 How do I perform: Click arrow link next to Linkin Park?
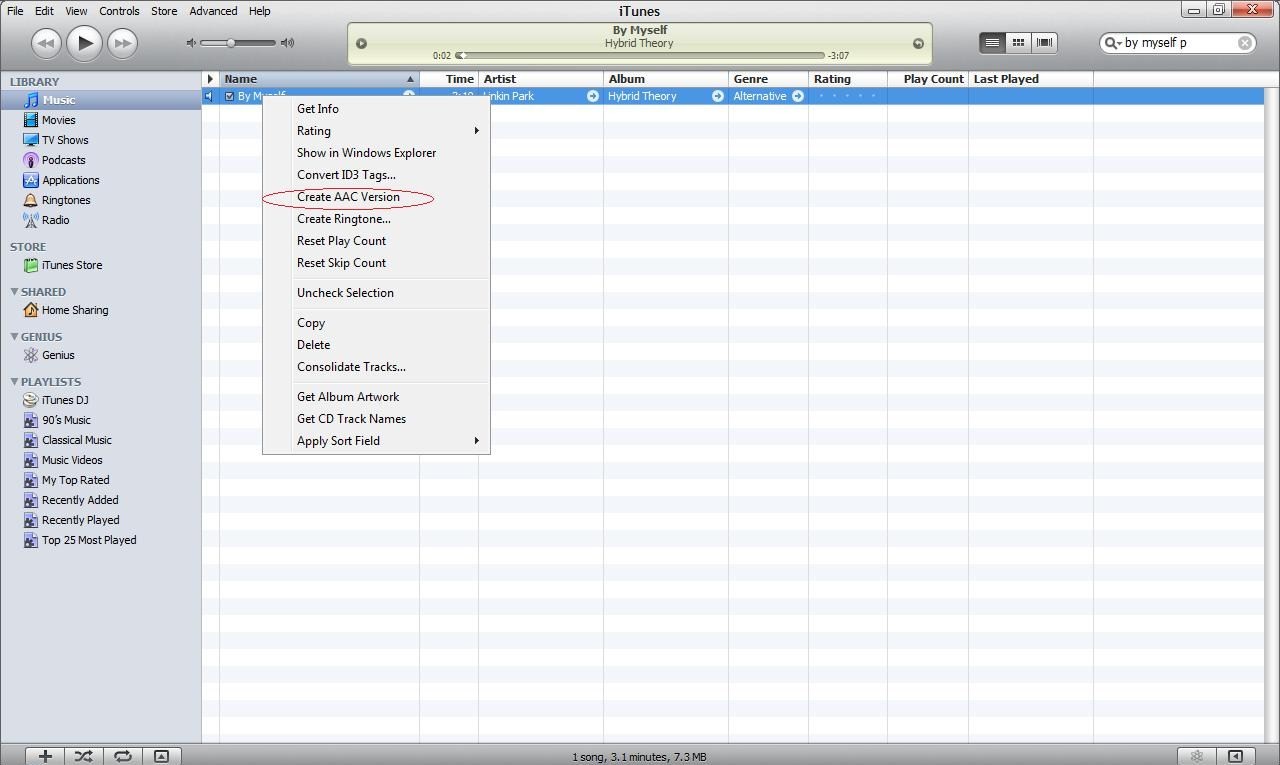pos(592,96)
